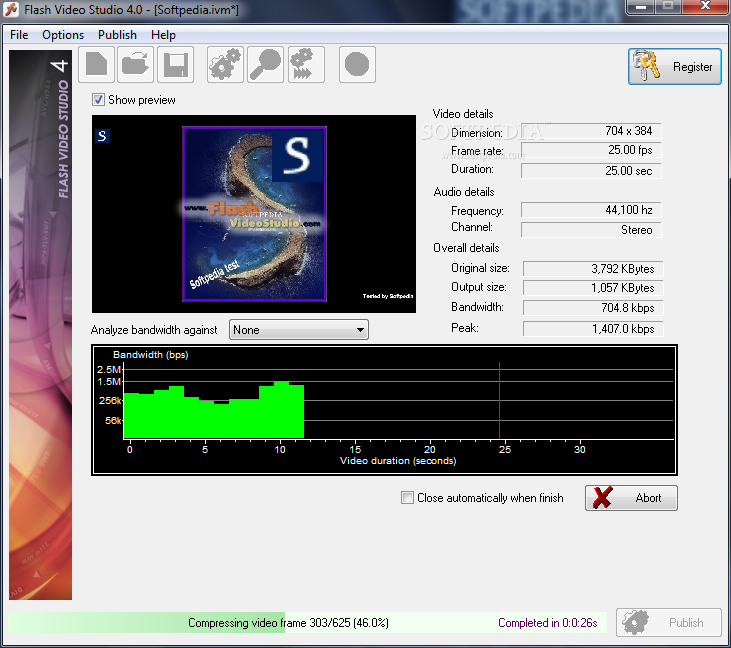Screen dimensions: 731x648
Task: Click the green bandwidth graph bars
Action: click(214, 410)
